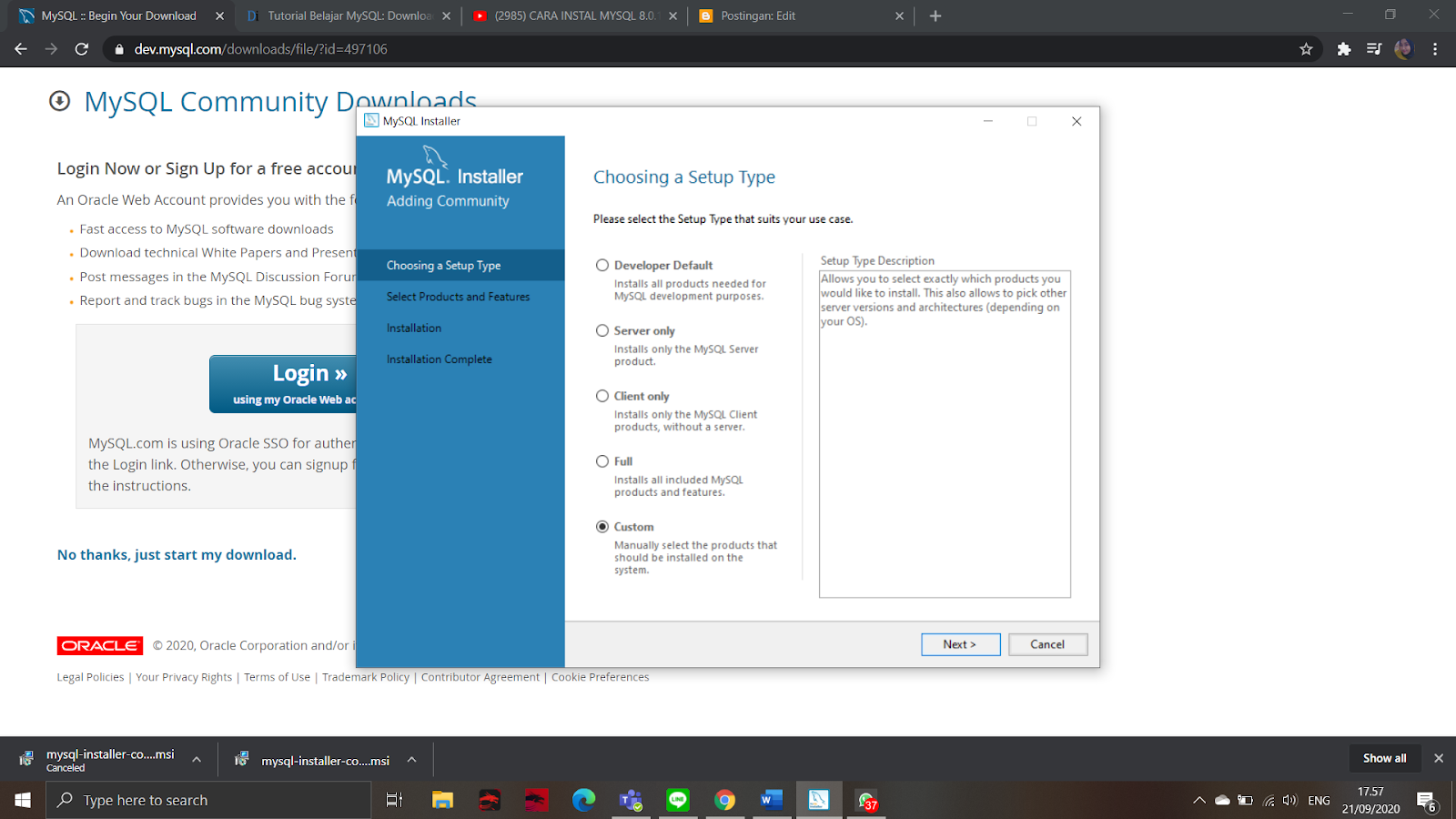Go forward in Chrome history
The height and width of the screenshot is (819, 1456).
click(51, 49)
